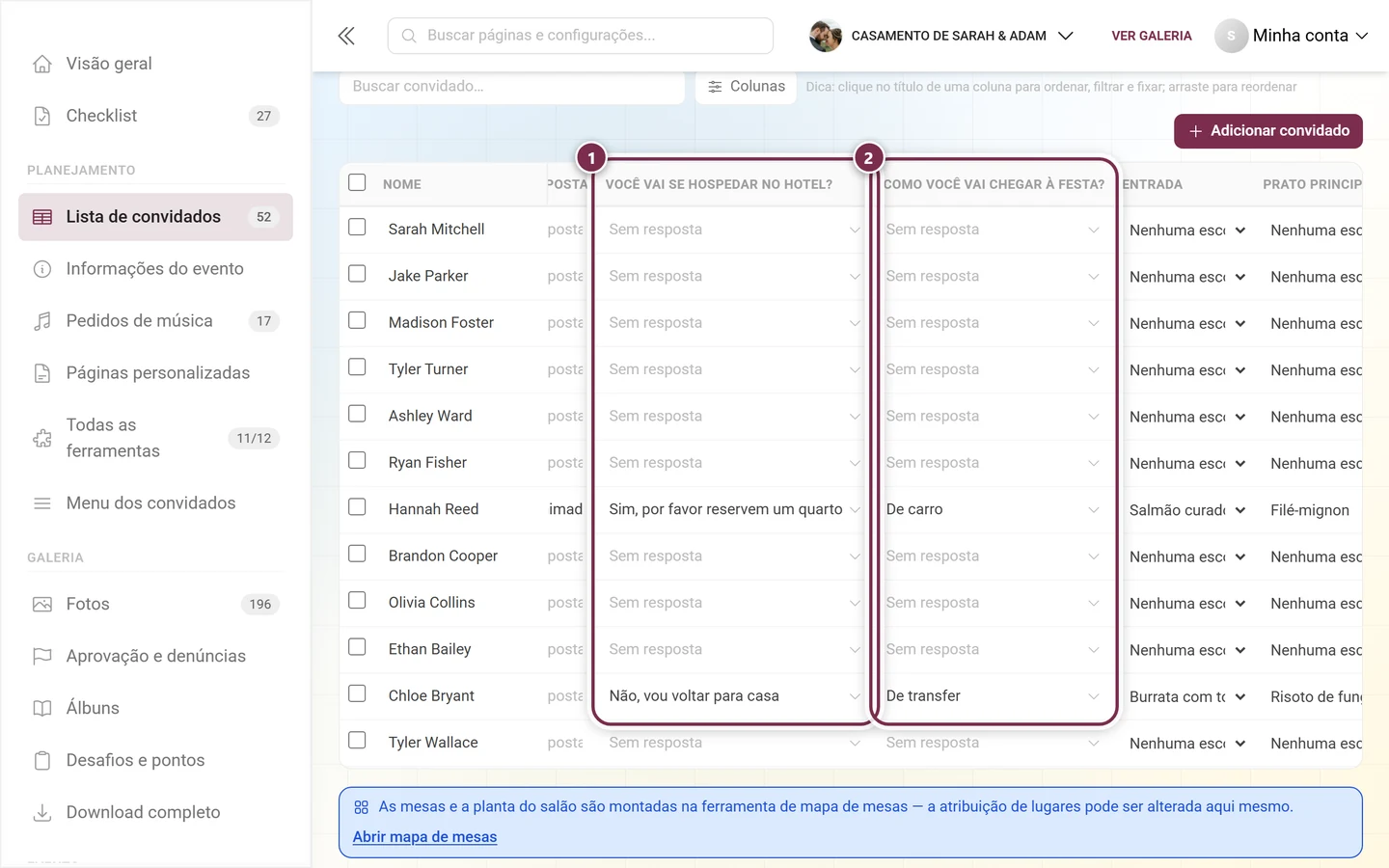The width and height of the screenshot is (1389, 868).
Task: Open the Colunas settings button
Action: 746,87
